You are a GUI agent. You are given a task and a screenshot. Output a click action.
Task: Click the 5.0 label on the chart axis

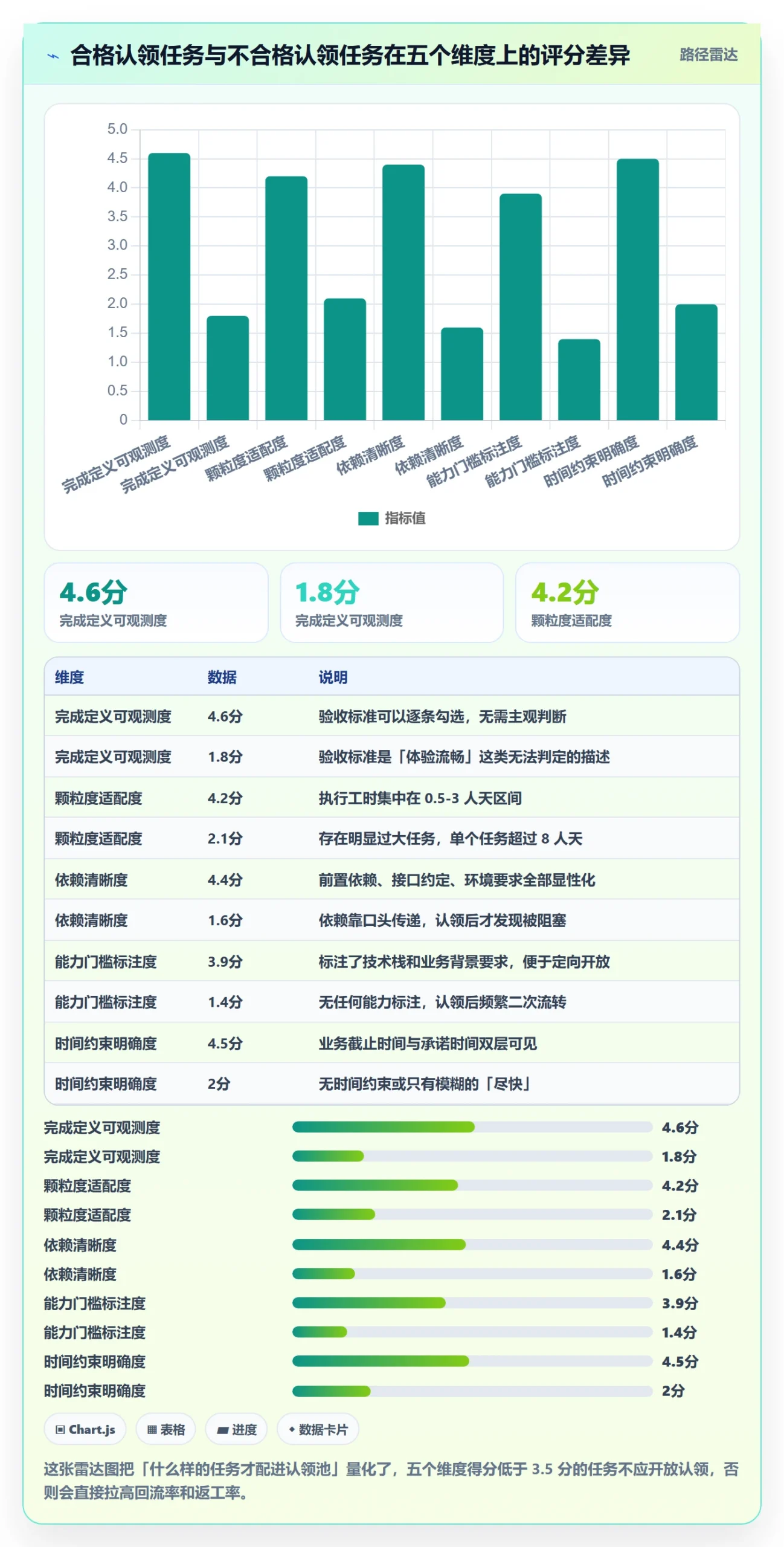pos(117,129)
